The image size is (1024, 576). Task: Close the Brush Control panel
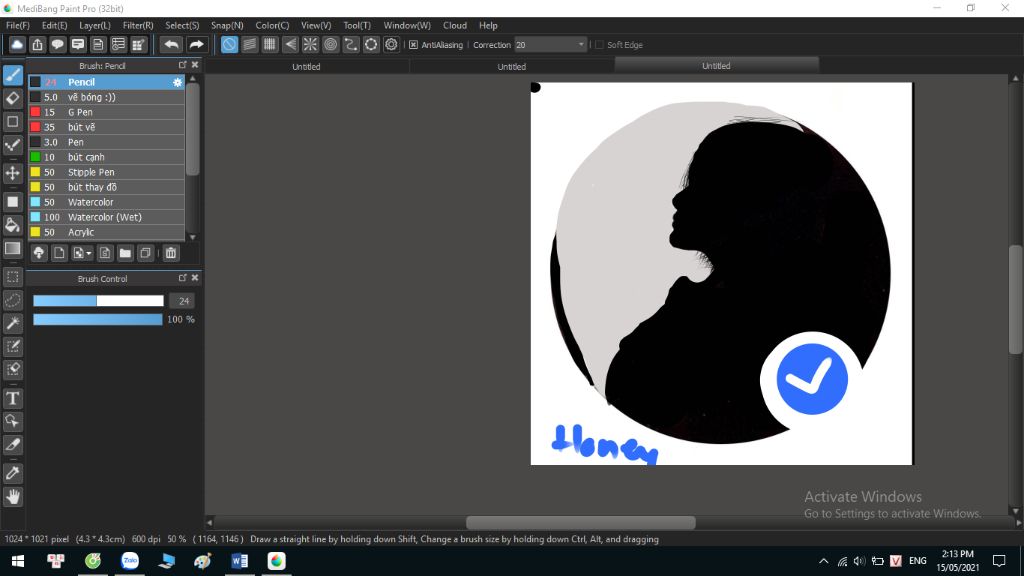(x=195, y=278)
